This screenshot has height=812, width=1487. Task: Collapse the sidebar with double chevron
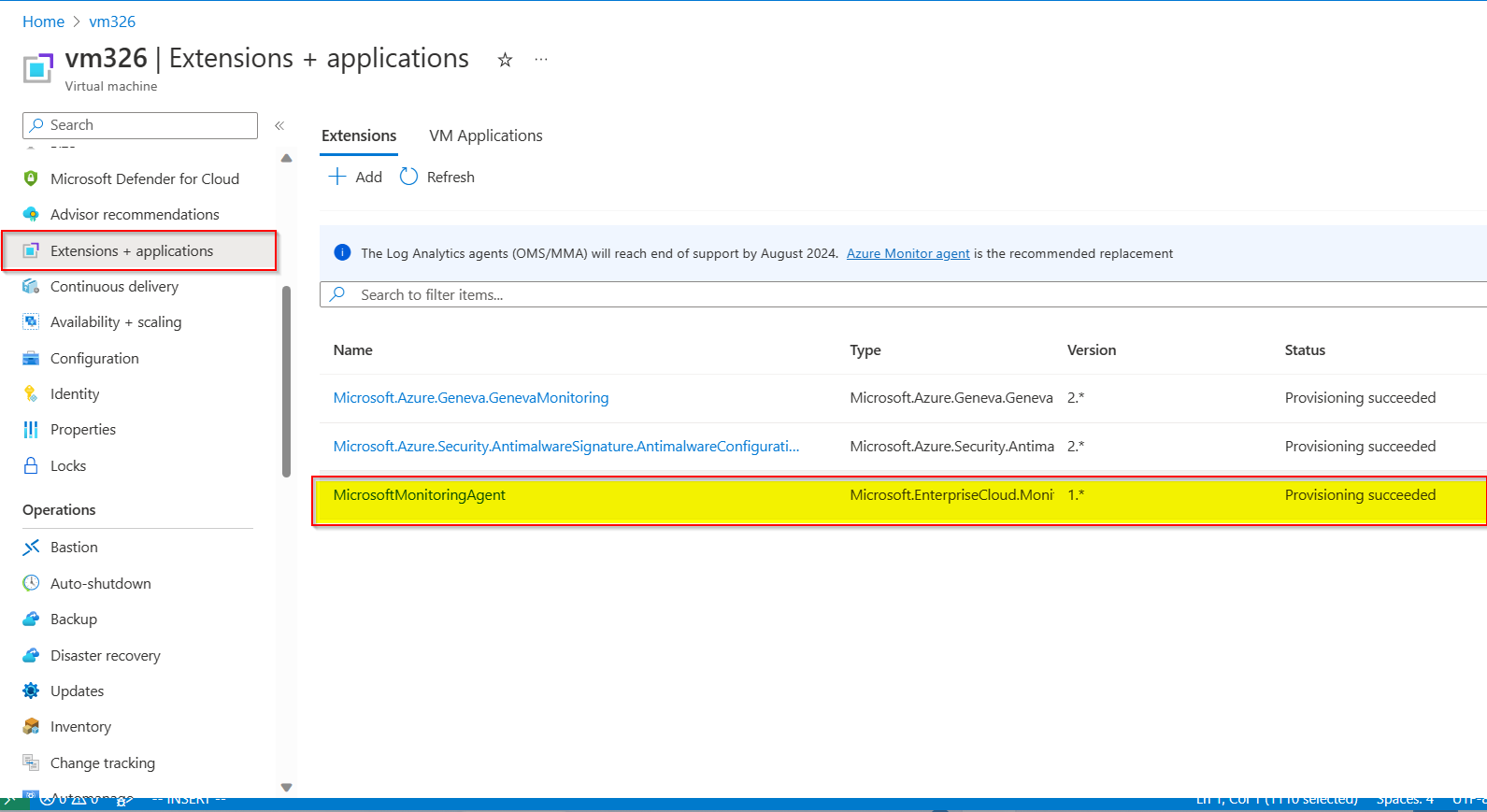(279, 125)
